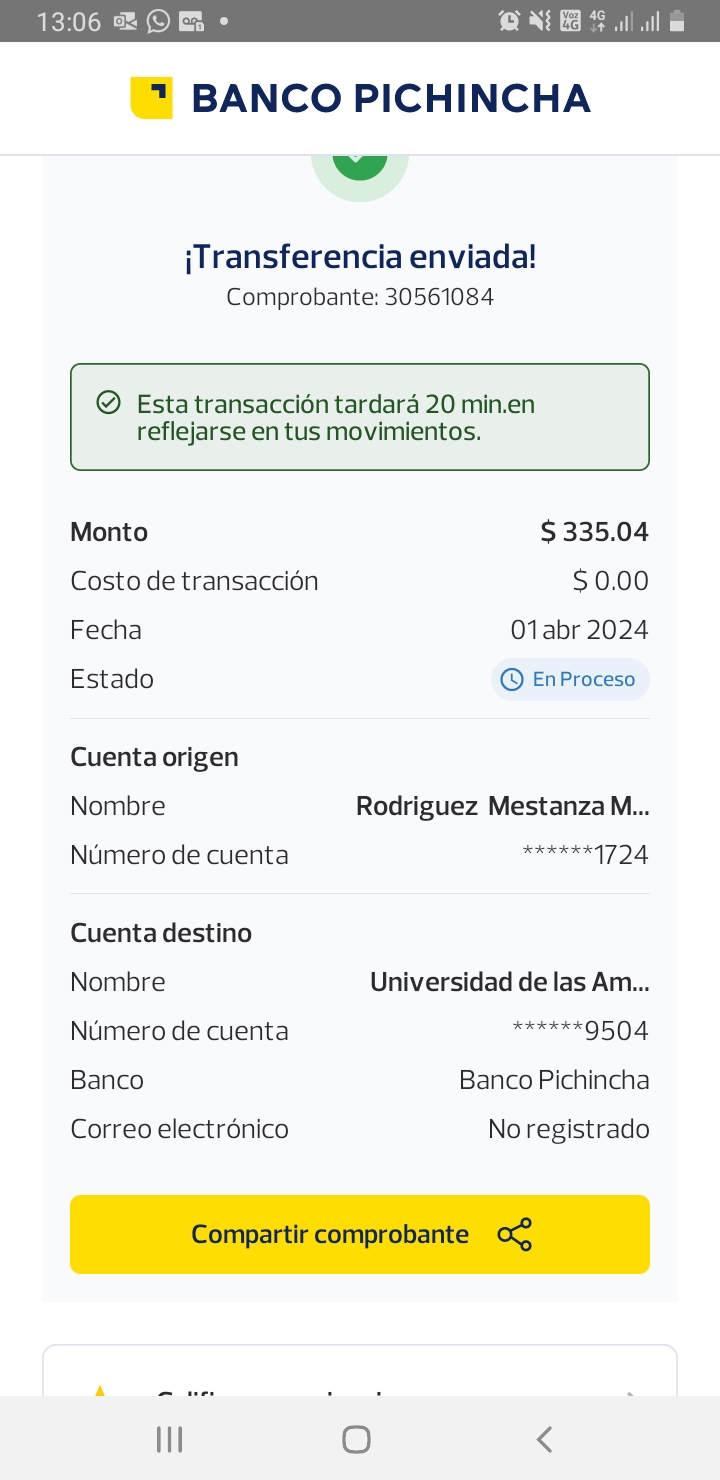Tap the truncated origin name Rodriguez Mestanza
Screen dimensions: 720x1480
[x=502, y=806]
